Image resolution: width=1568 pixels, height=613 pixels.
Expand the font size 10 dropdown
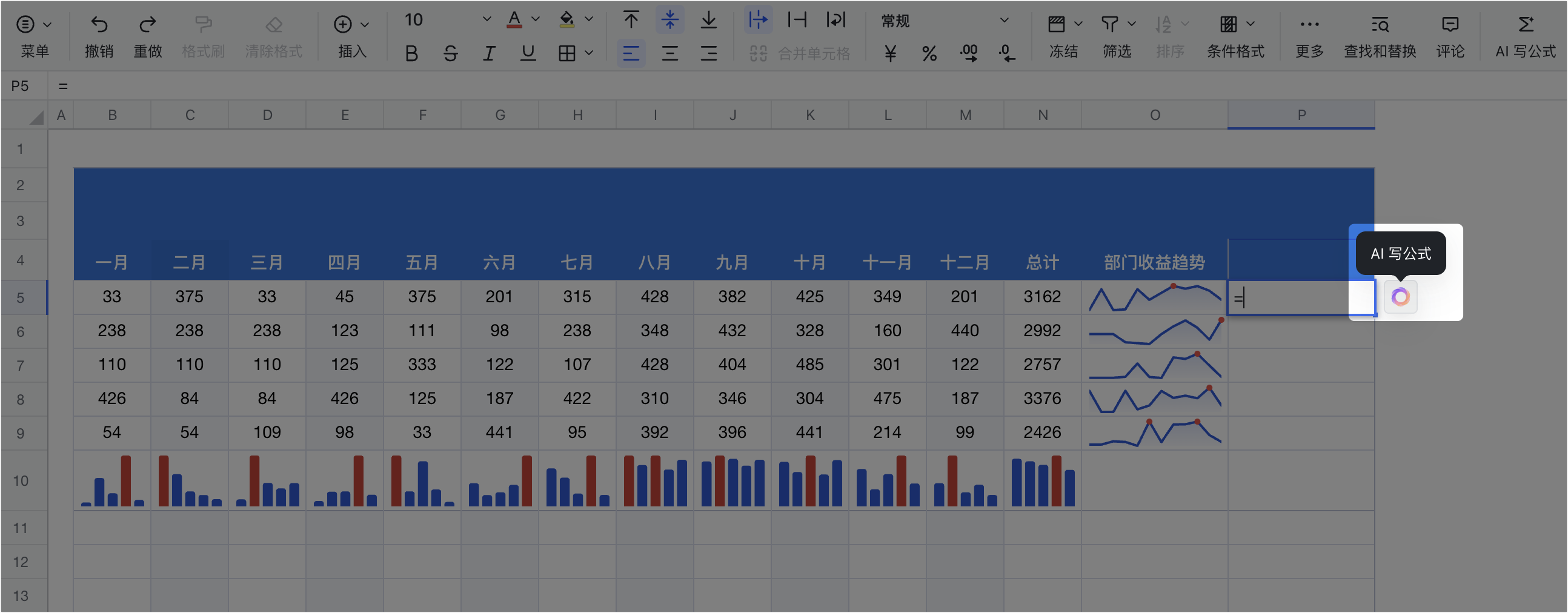click(487, 20)
